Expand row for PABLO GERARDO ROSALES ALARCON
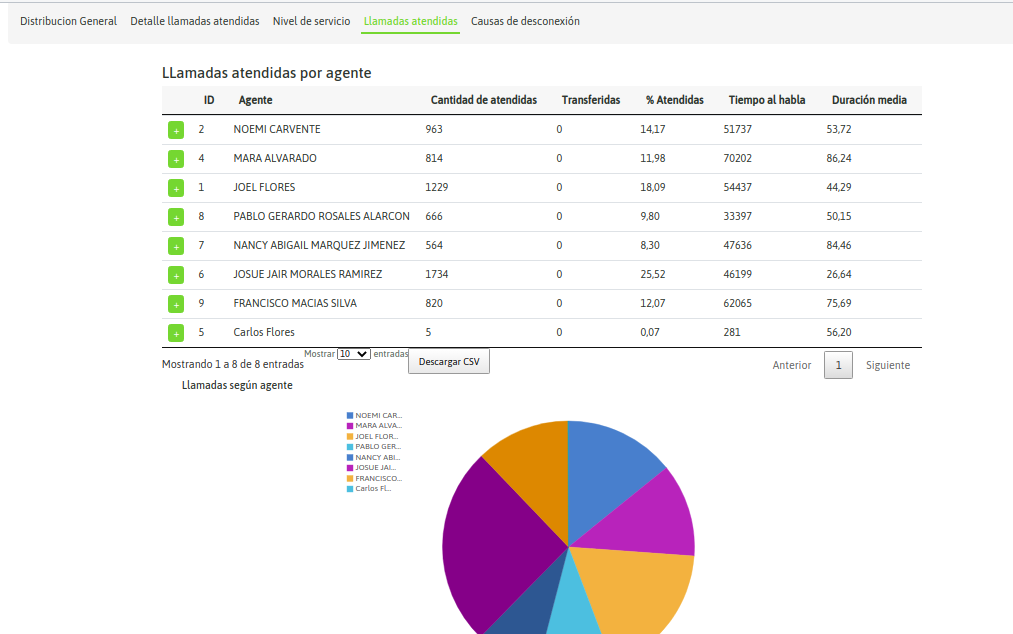The image size is (1013, 634). click(x=176, y=217)
